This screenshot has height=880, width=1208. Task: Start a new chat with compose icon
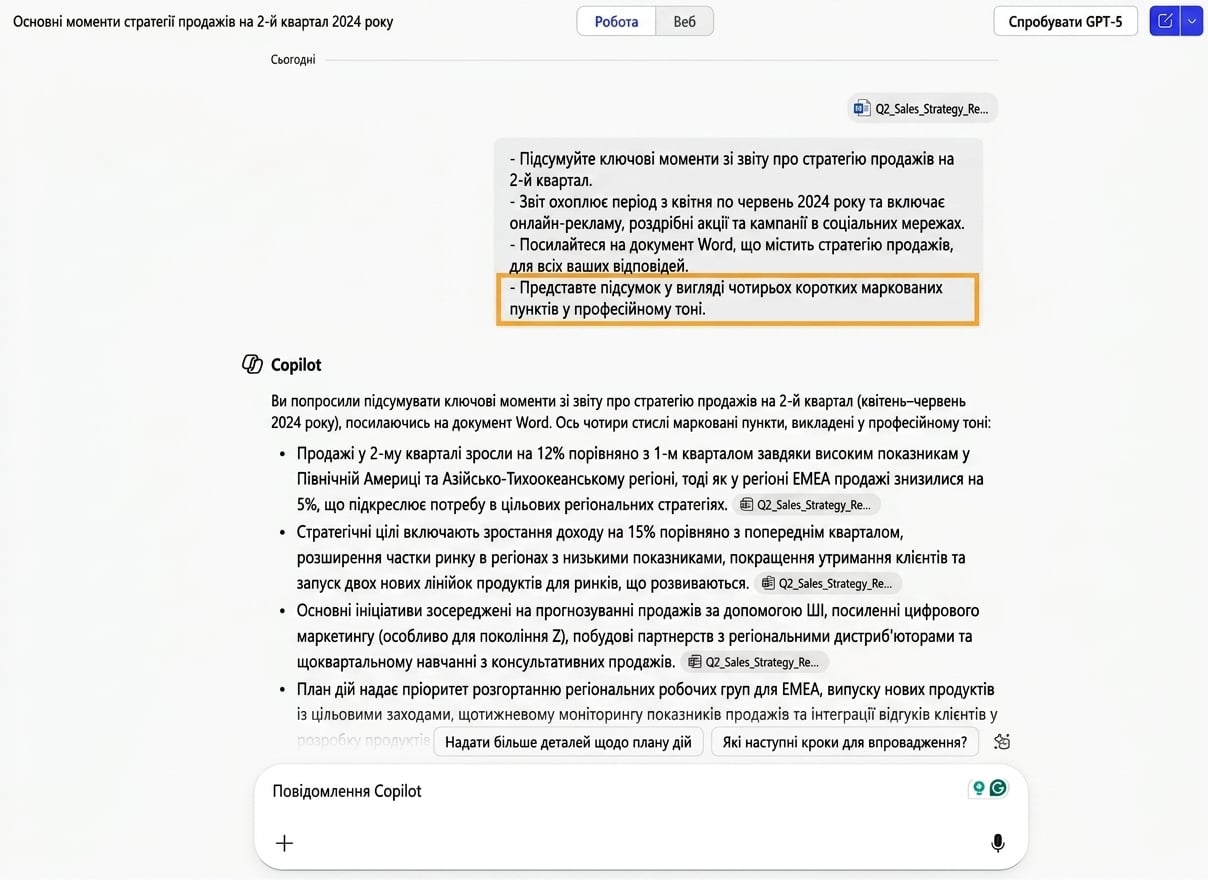point(1165,21)
